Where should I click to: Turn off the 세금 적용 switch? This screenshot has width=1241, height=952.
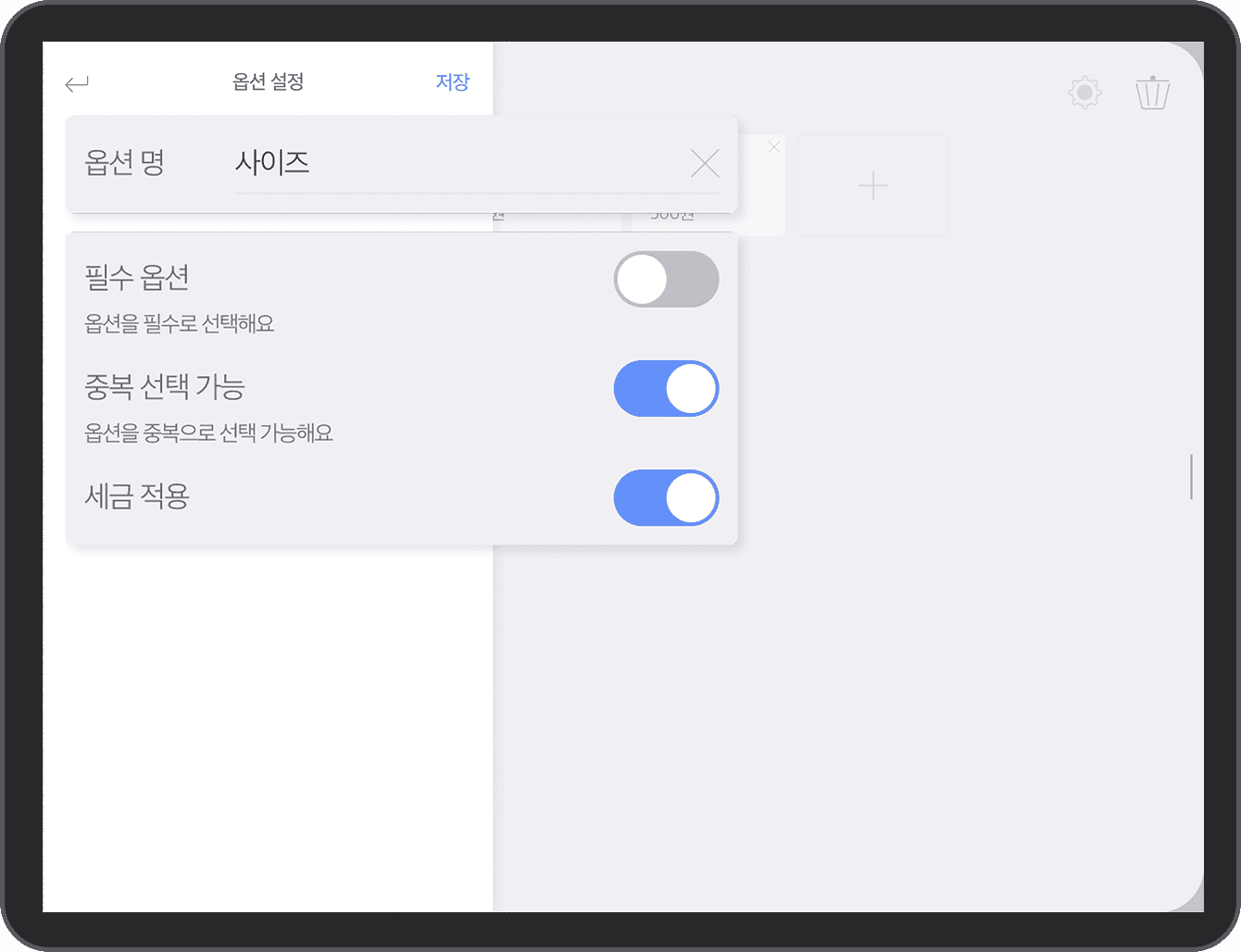tap(666, 497)
